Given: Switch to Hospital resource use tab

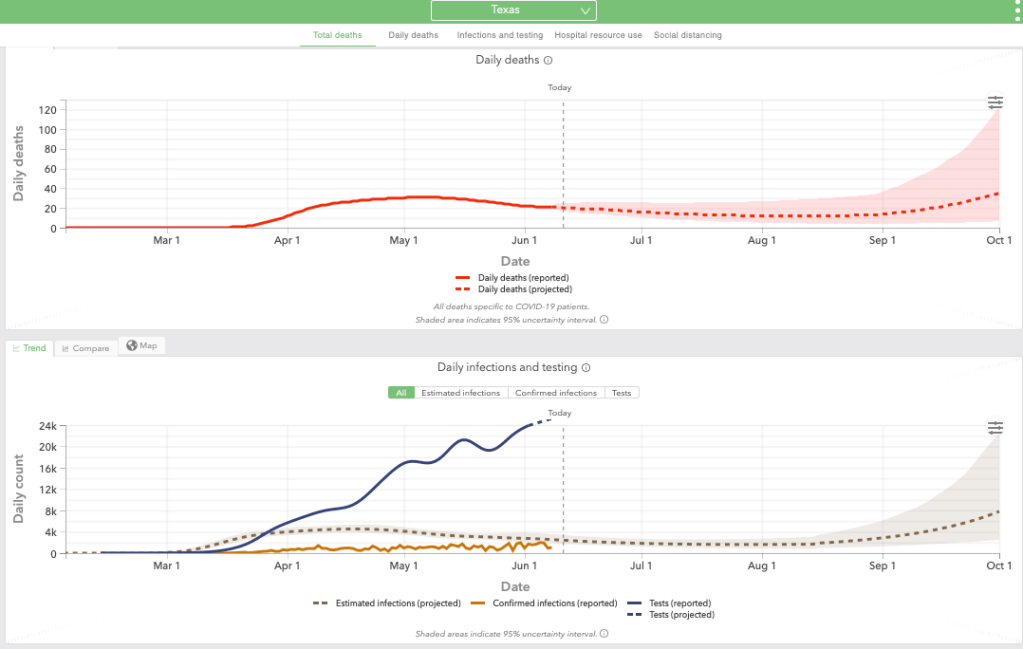Looking at the screenshot, I should tap(598, 35).
